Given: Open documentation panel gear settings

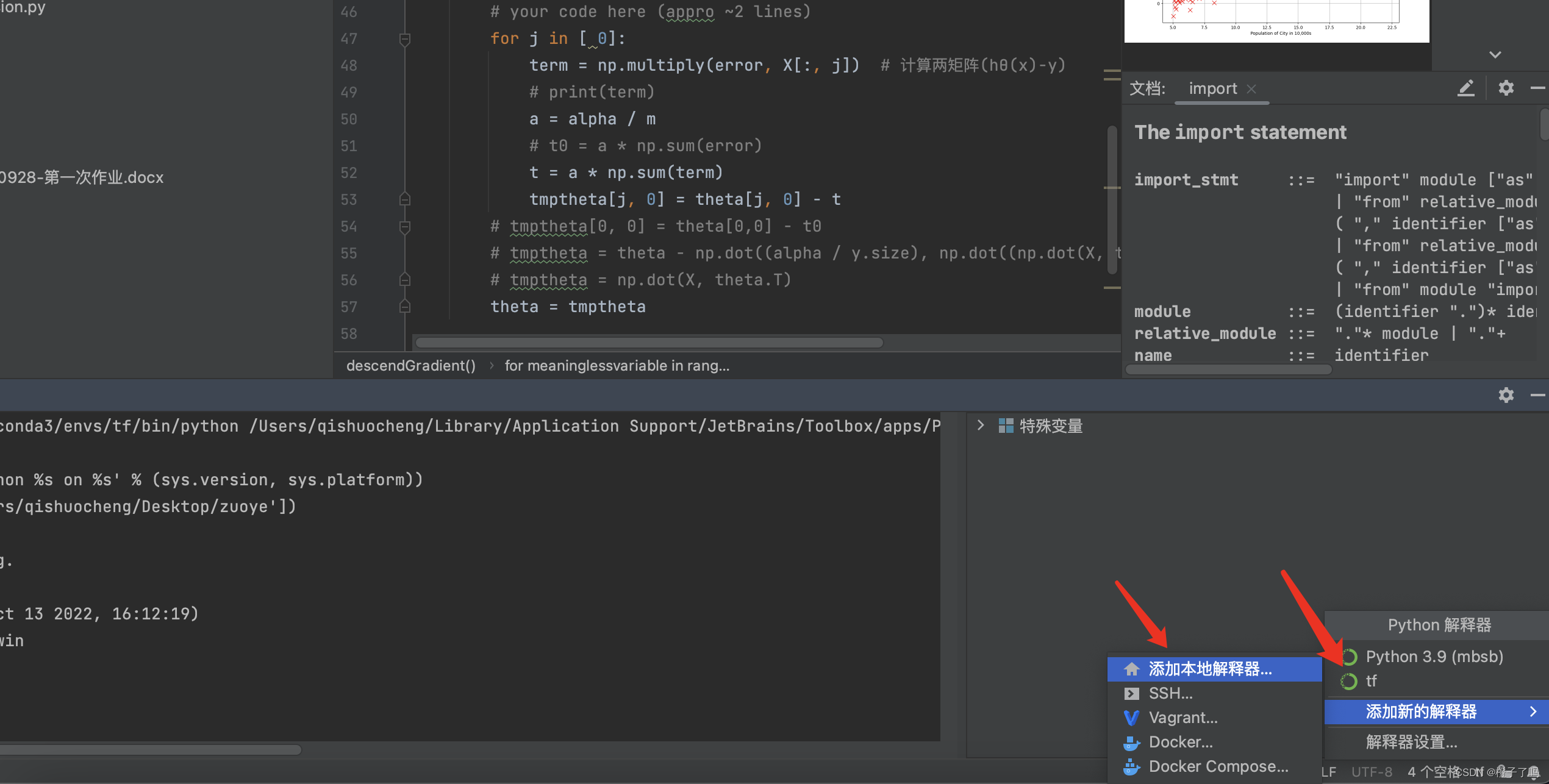Looking at the screenshot, I should [x=1506, y=88].
